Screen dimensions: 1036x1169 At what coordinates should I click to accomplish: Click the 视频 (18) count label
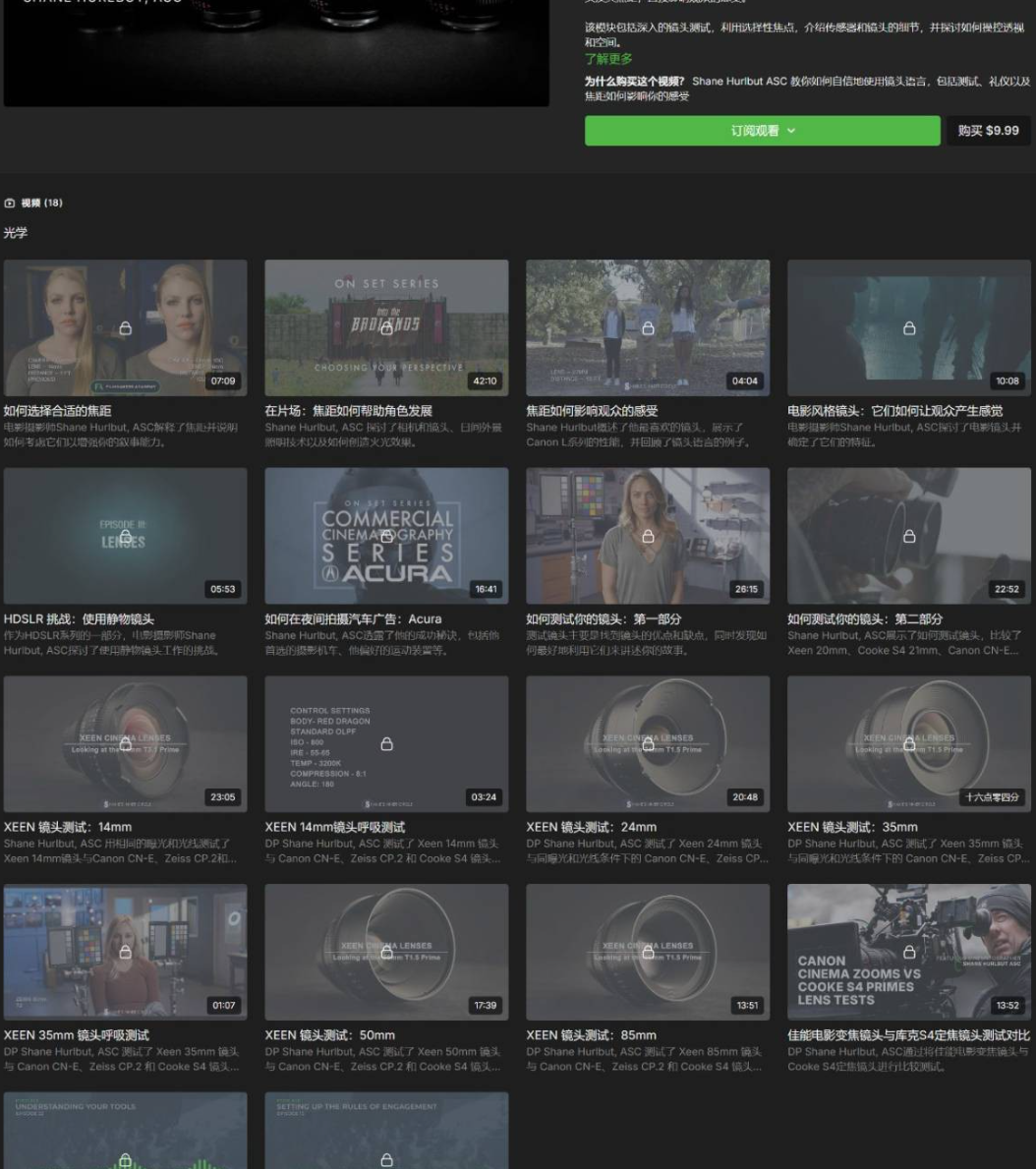[41, 203]
